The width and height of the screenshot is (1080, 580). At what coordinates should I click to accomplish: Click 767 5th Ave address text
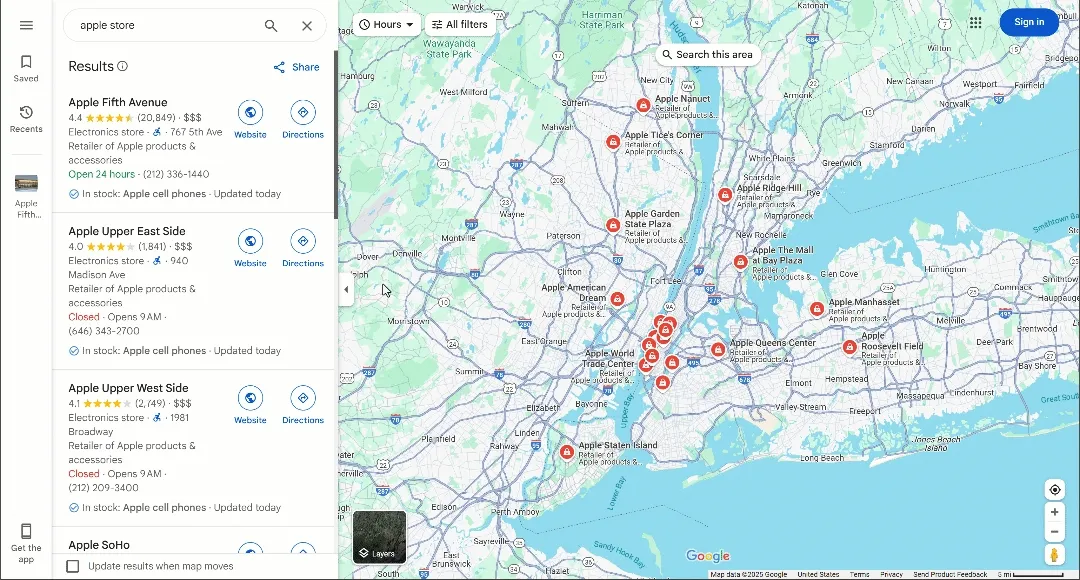[196, 132]
